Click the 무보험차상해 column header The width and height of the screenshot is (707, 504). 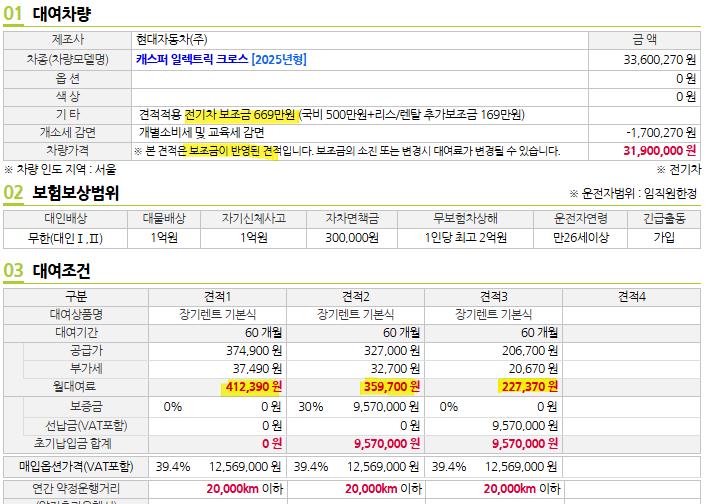coord(465,219)
